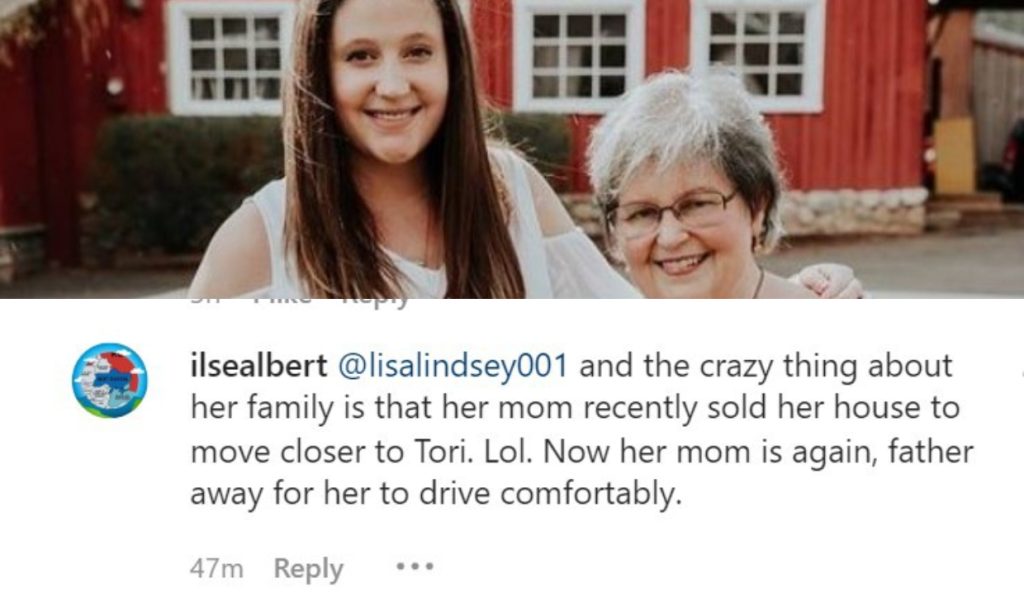Reply to ilsealbert's comment
1024x597 pixels.
tap(308, 568)
